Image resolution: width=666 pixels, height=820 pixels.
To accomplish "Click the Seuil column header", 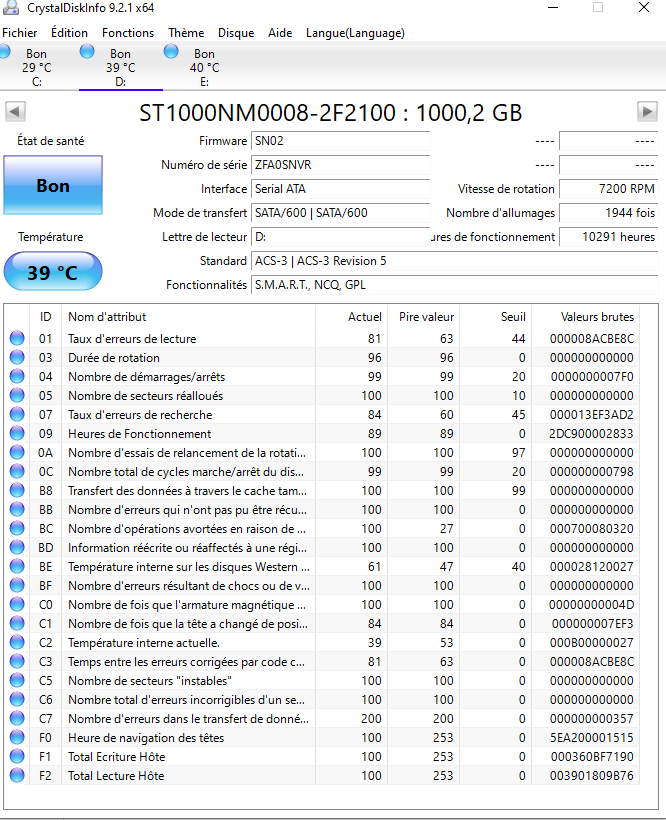I will pyautogui.click(x=496, y=317).
